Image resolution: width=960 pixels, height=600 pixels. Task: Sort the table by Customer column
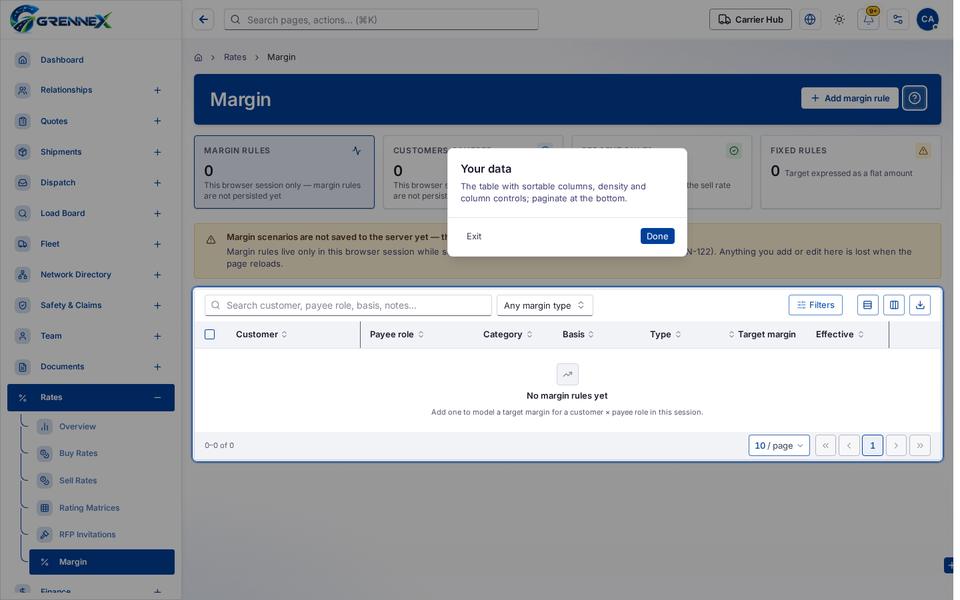pyautogui.click(x=261, y=334)
